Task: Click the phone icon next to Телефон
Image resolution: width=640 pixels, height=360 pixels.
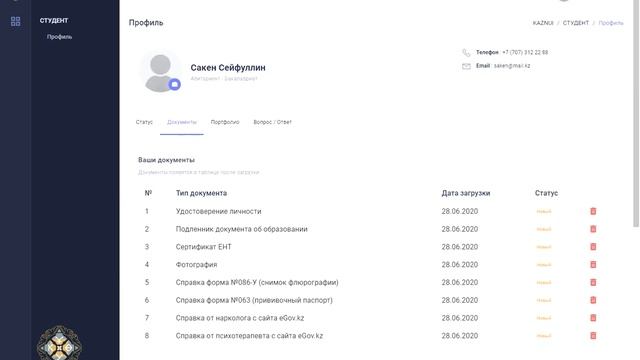Action: [x=466, y=53]
